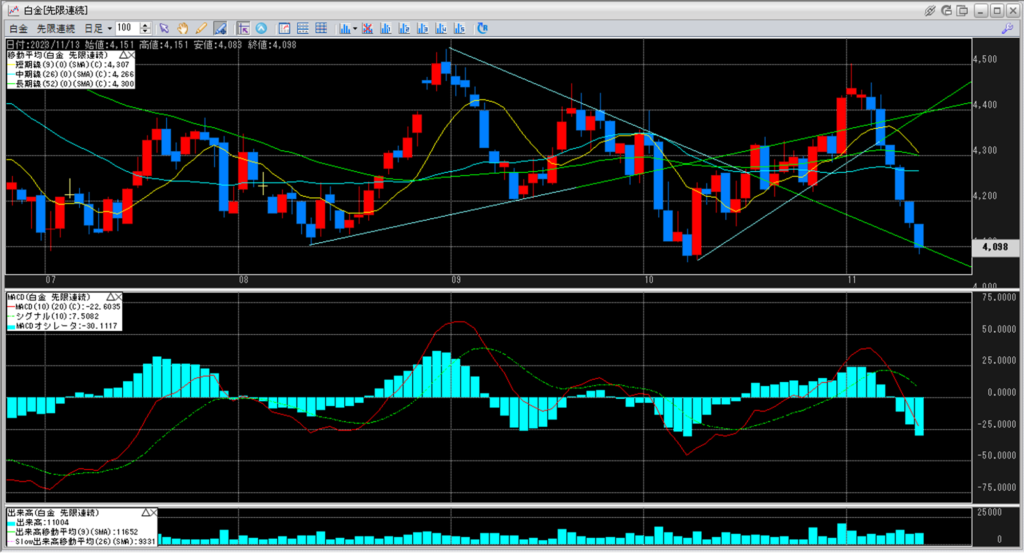
Task: Close the MACD legend box
Action: [x=118, y=297]
